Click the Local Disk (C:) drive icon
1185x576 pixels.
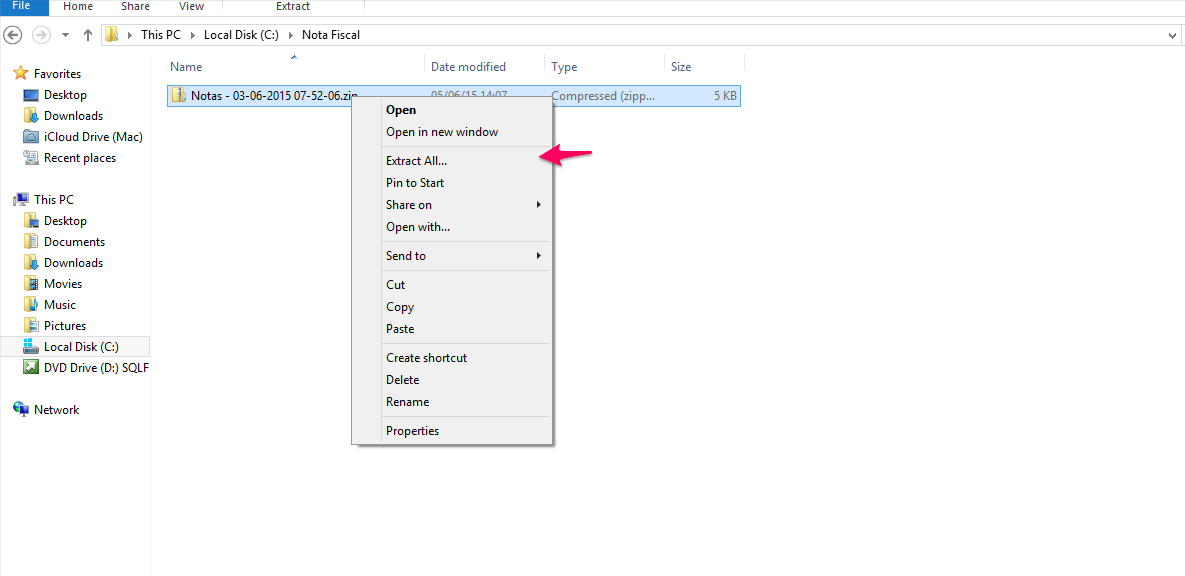(x=31, y=346)
